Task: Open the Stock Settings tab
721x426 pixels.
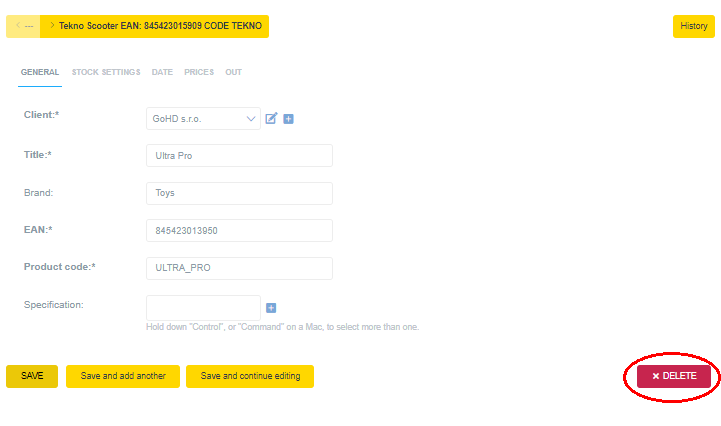Action: pos(106,72)
